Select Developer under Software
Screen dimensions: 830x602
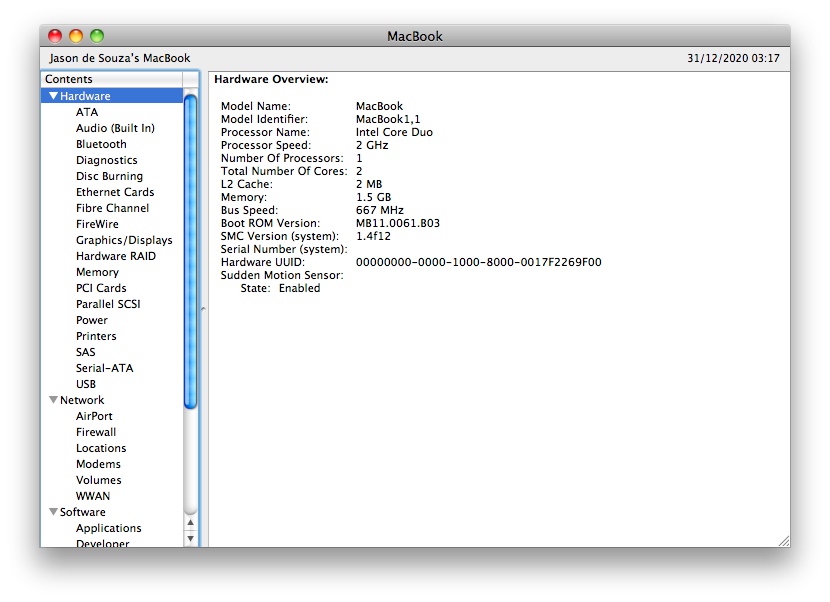coord(102,543)
